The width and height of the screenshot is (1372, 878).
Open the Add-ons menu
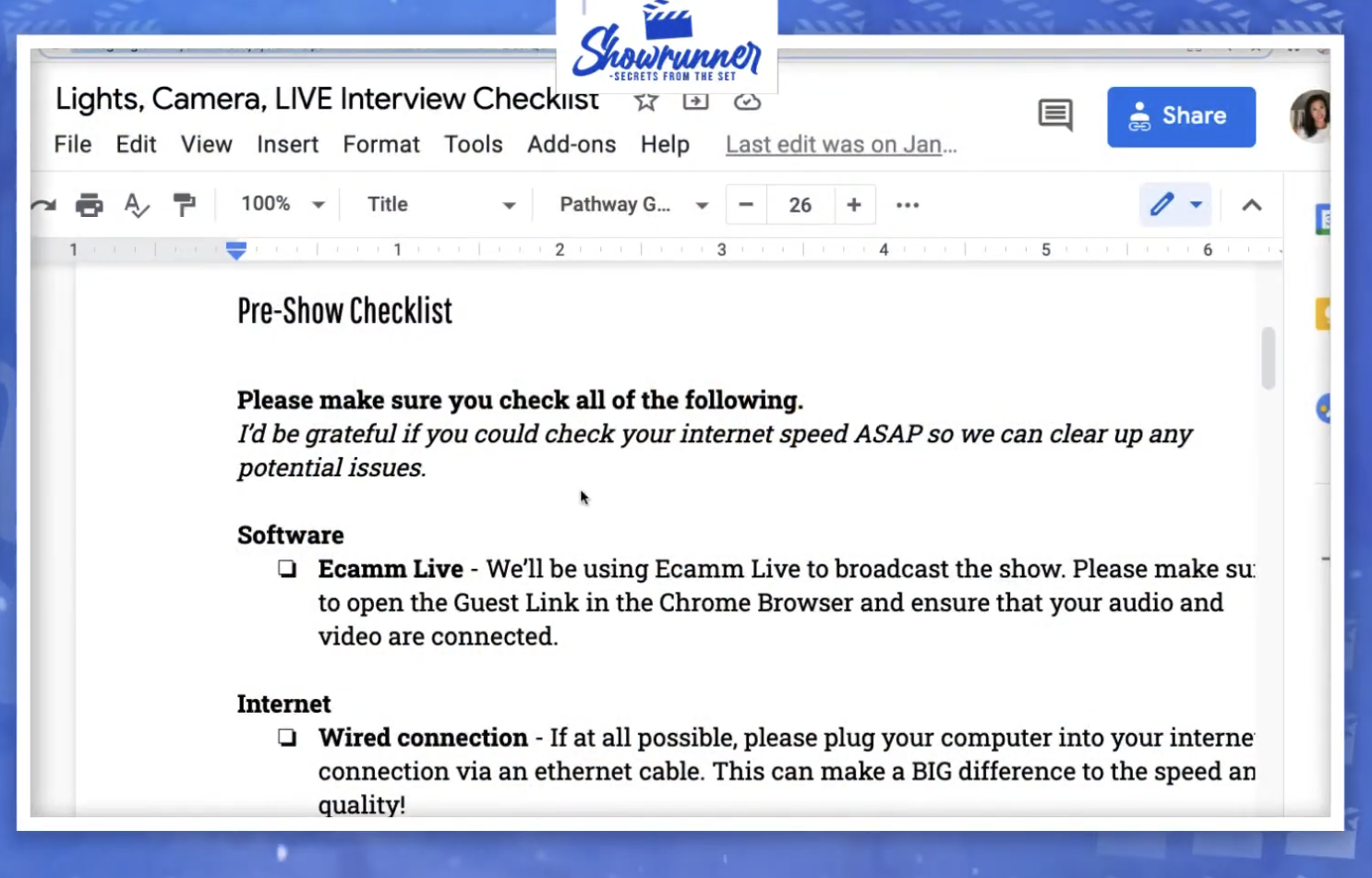572,144
